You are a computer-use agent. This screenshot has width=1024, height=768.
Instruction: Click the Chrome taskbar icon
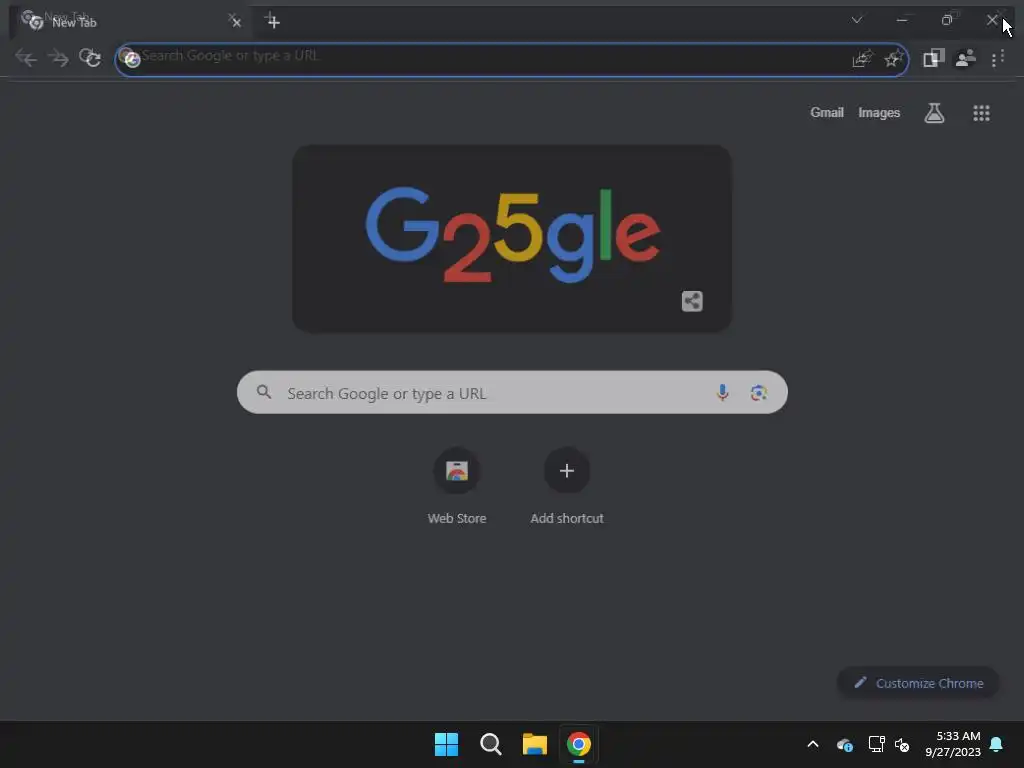(579, 744)
